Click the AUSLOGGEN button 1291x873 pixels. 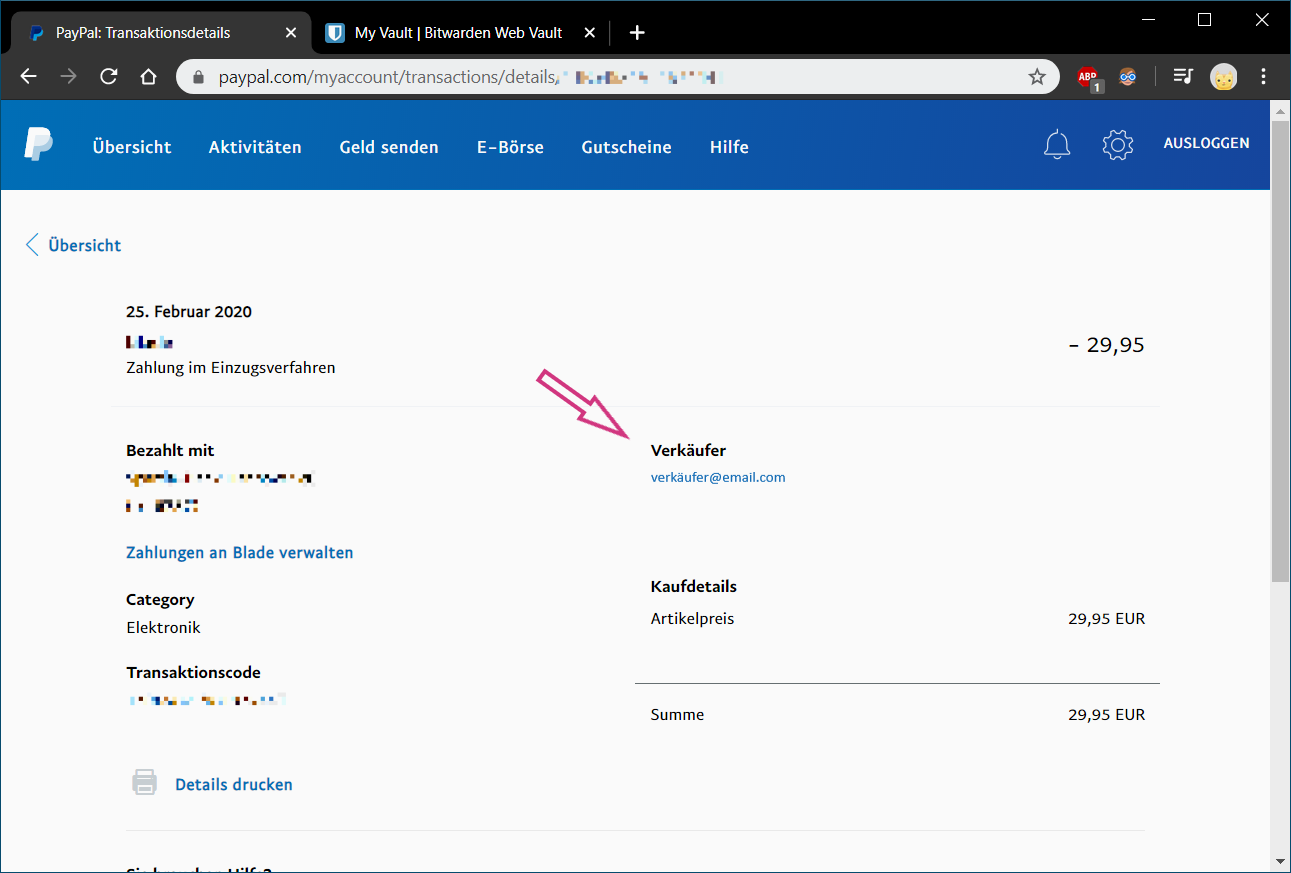1206,143
